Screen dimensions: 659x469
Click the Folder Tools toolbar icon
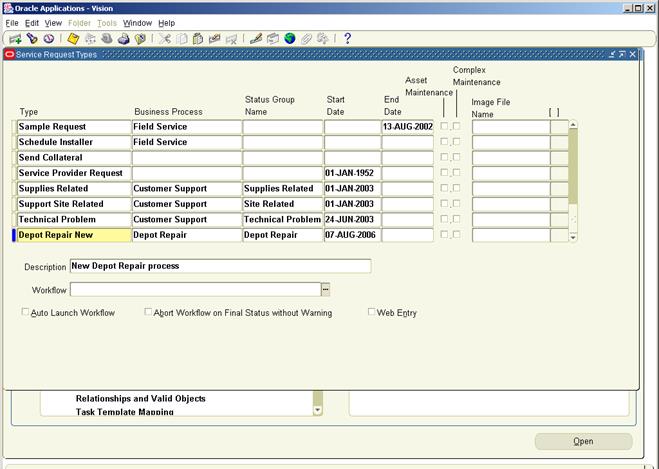(x=323, y=39)
